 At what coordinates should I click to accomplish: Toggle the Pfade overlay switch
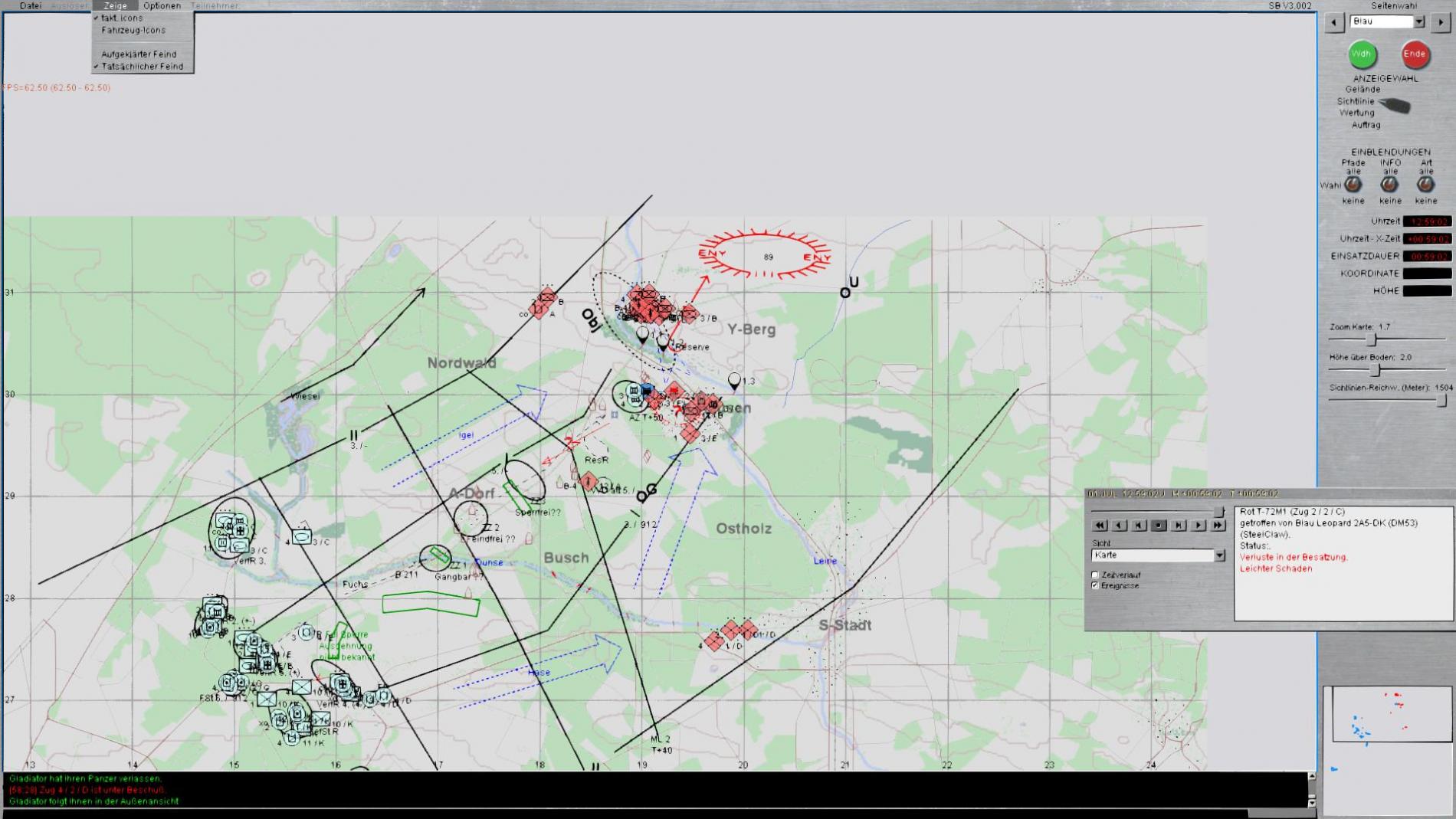[1353, 185]
